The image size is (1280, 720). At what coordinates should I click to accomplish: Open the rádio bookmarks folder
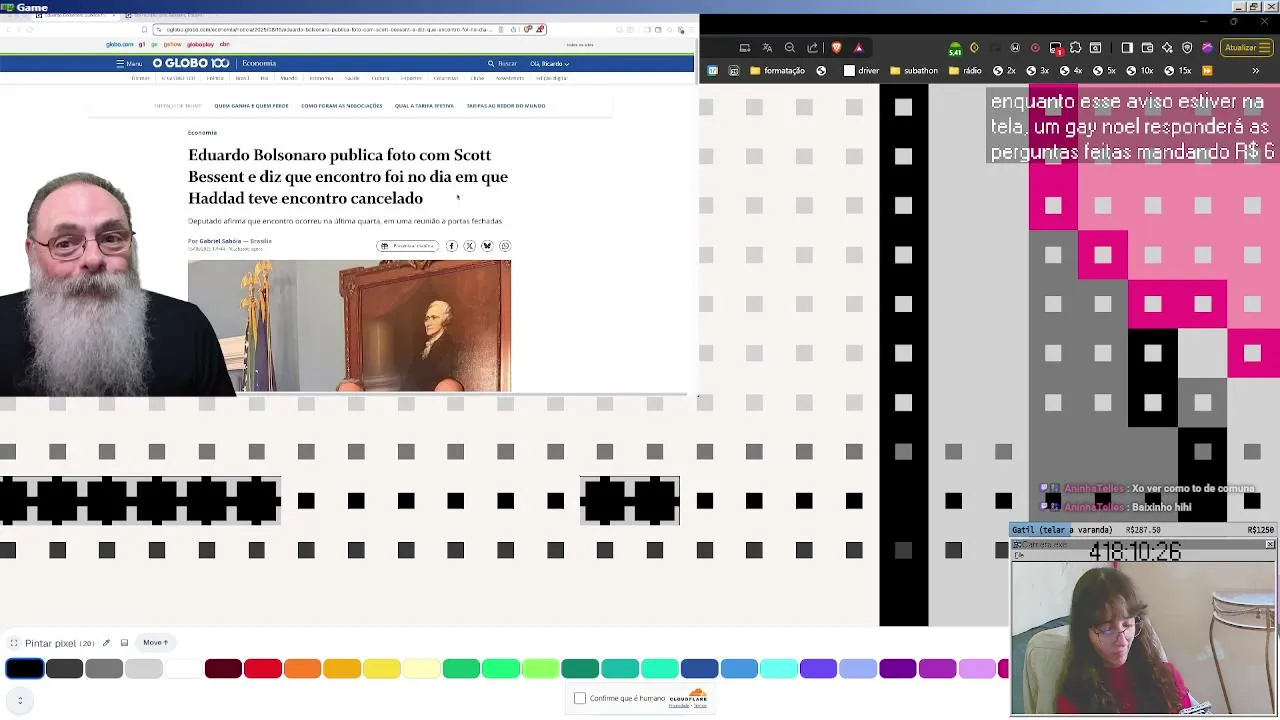(x=964, y=71)
